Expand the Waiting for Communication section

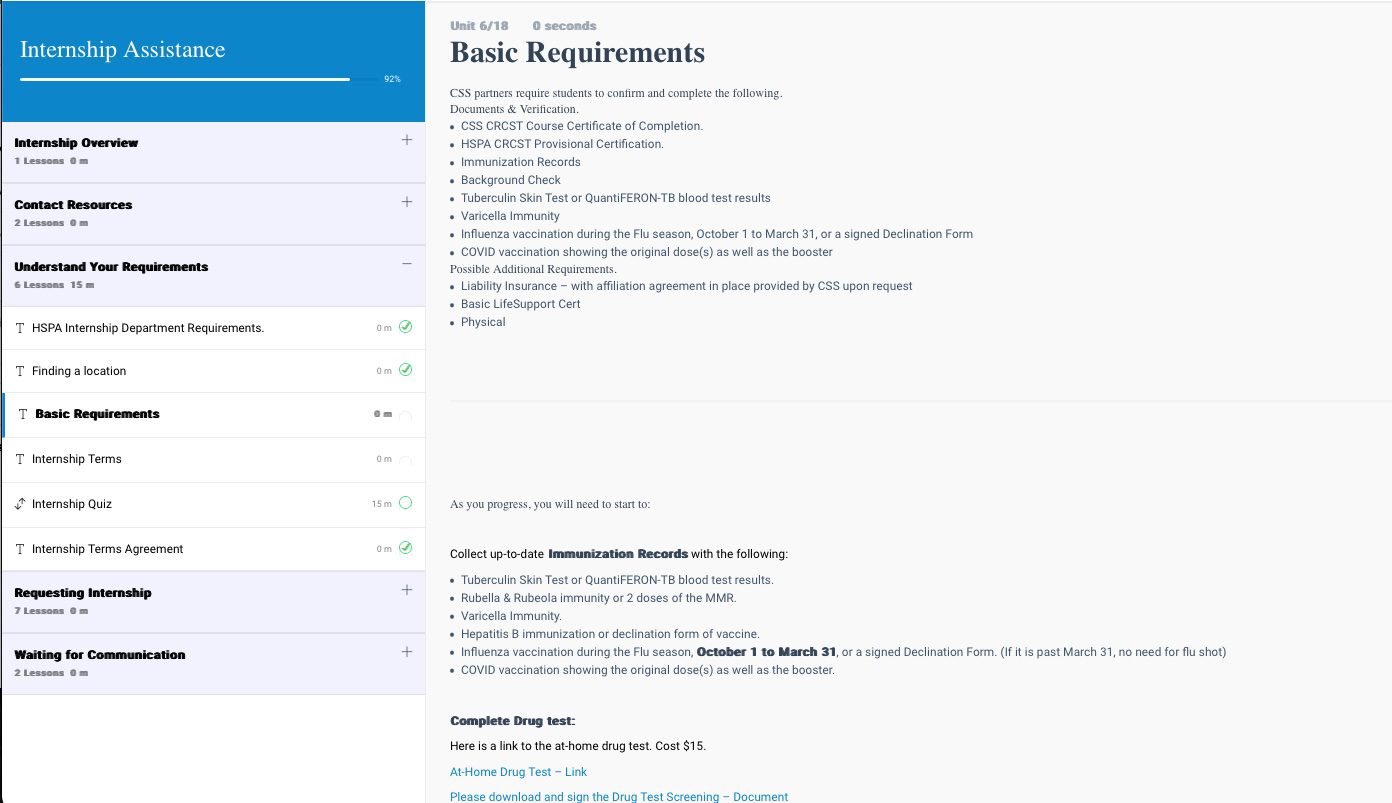point(406,652)
